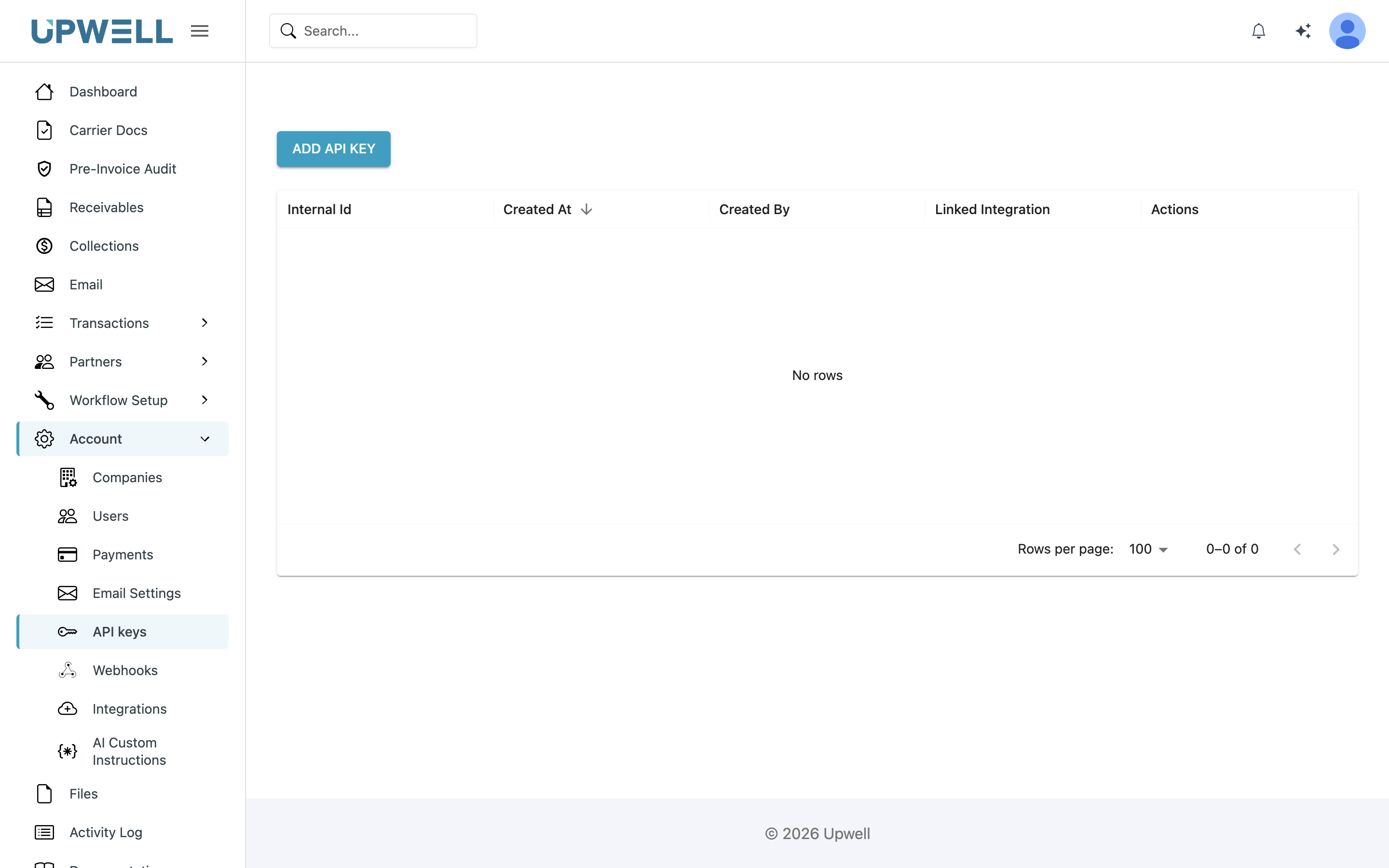Open notifications bell icon
The height and width of the screenshot is (868, 1389).
[1258, 31]
